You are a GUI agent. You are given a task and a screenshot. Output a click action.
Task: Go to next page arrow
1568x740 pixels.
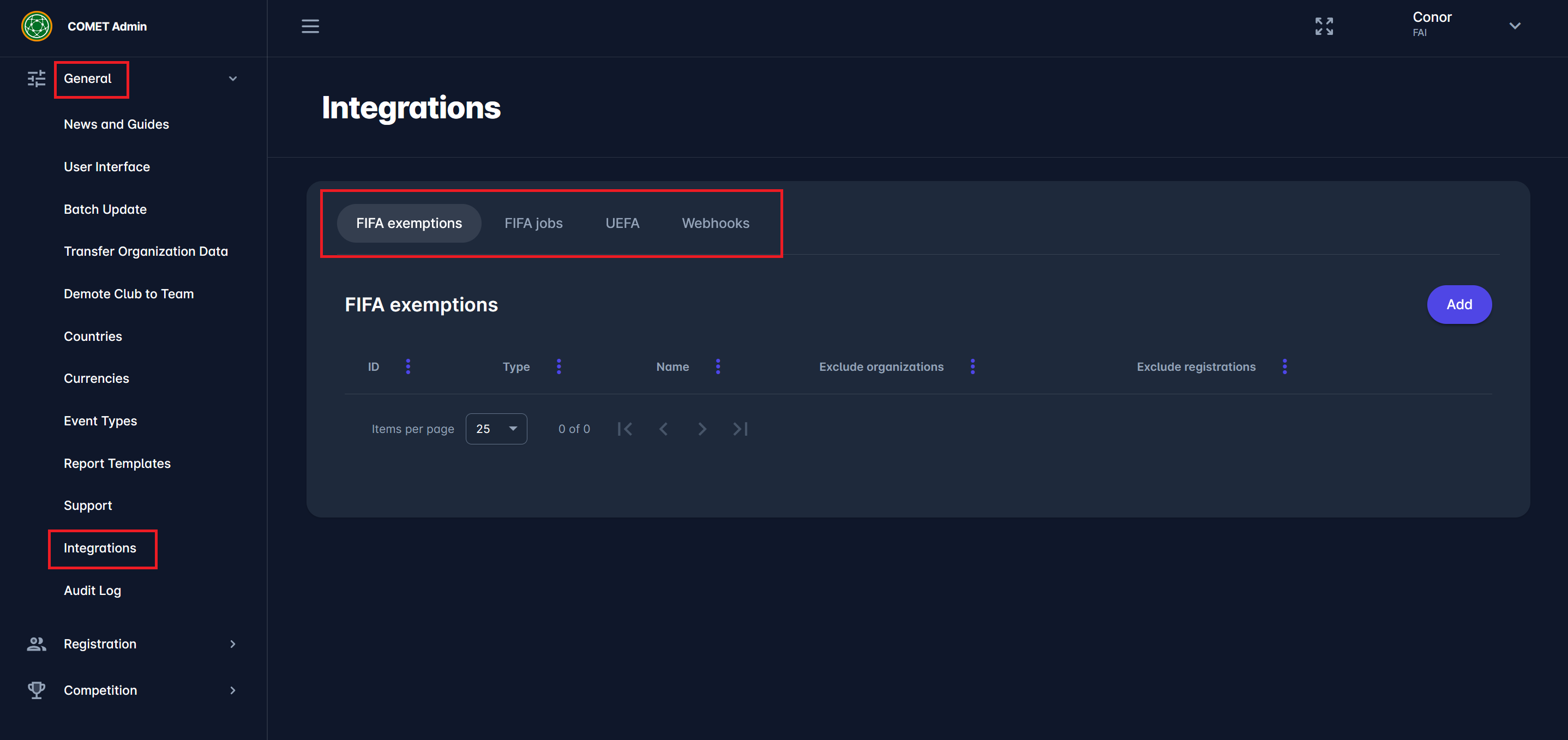pyautogui.click(x=702, y=429)
